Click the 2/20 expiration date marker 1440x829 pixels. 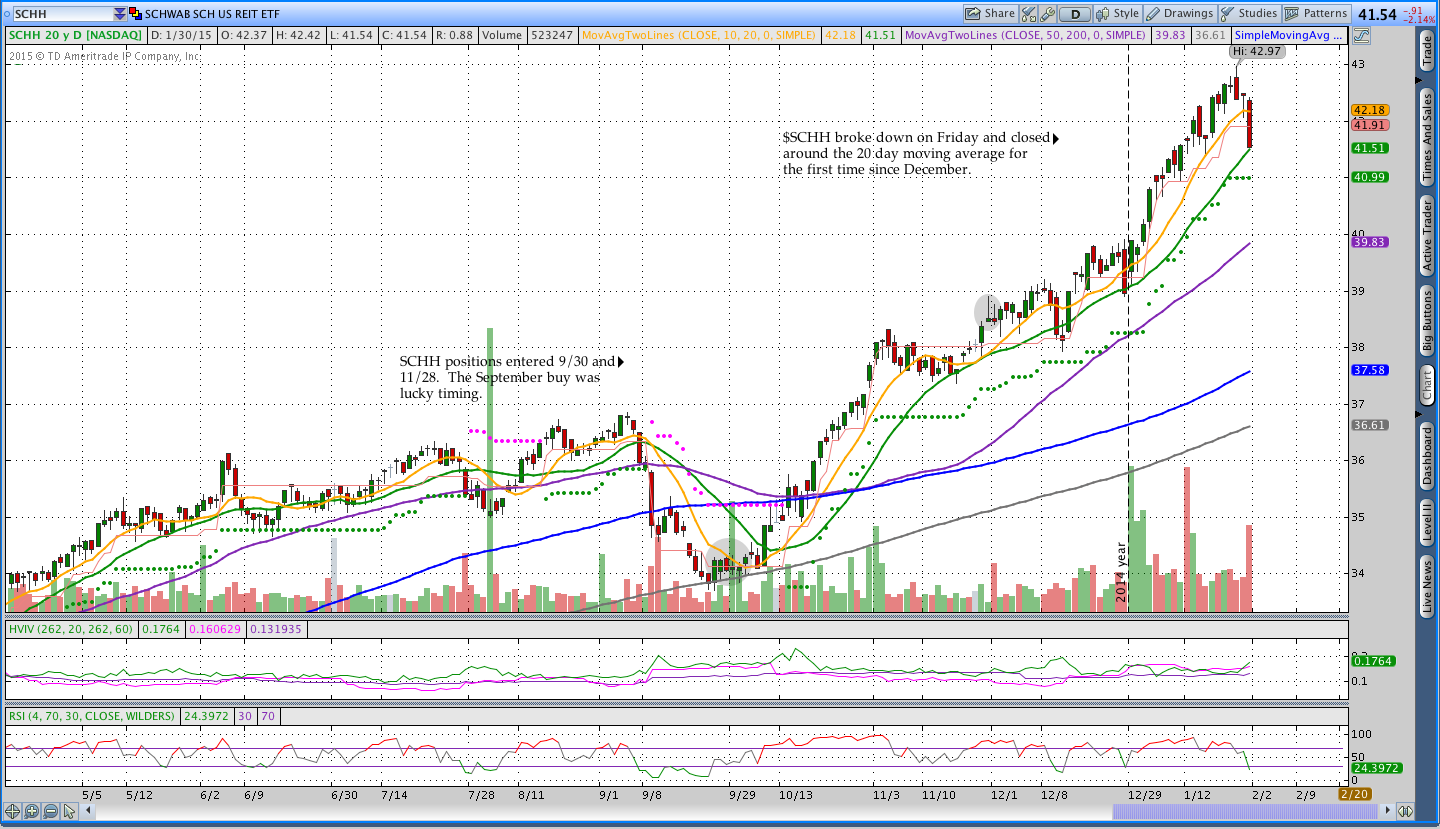1354,794
